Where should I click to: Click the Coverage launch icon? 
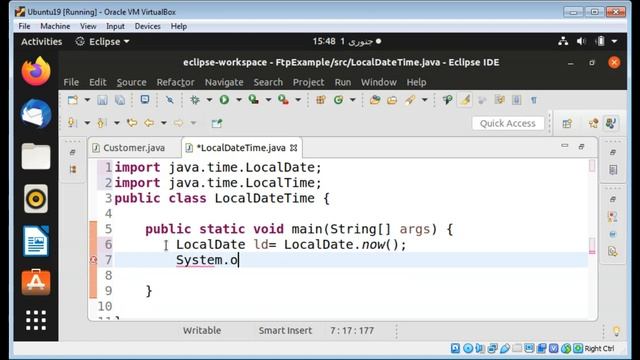(253, 100)
